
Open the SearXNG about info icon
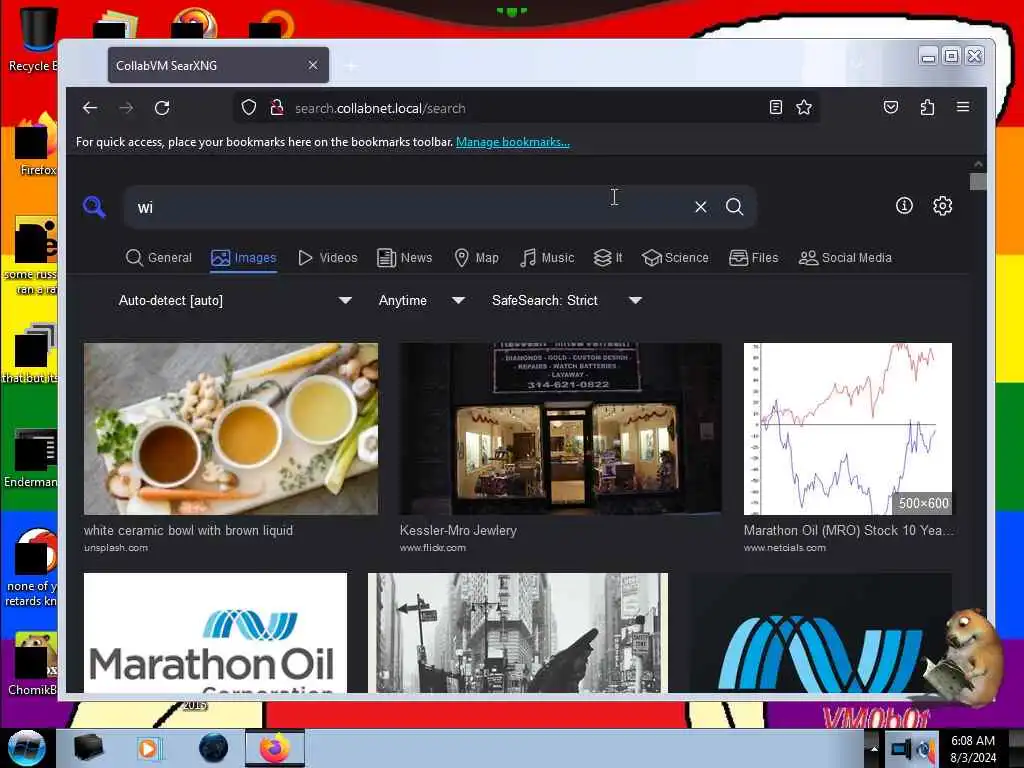[x=904, y=206]
